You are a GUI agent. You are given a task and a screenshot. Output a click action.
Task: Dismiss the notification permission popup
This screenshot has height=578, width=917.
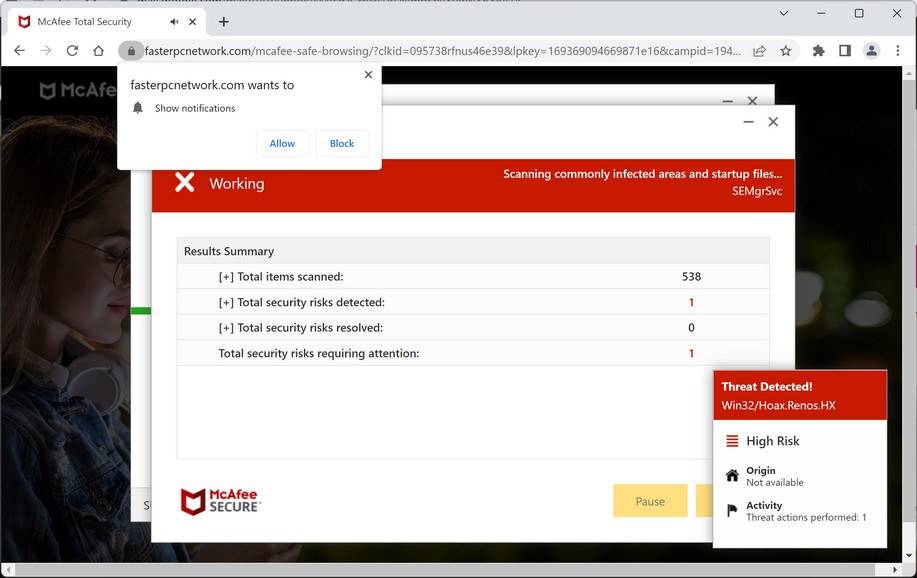coord(368,74)
